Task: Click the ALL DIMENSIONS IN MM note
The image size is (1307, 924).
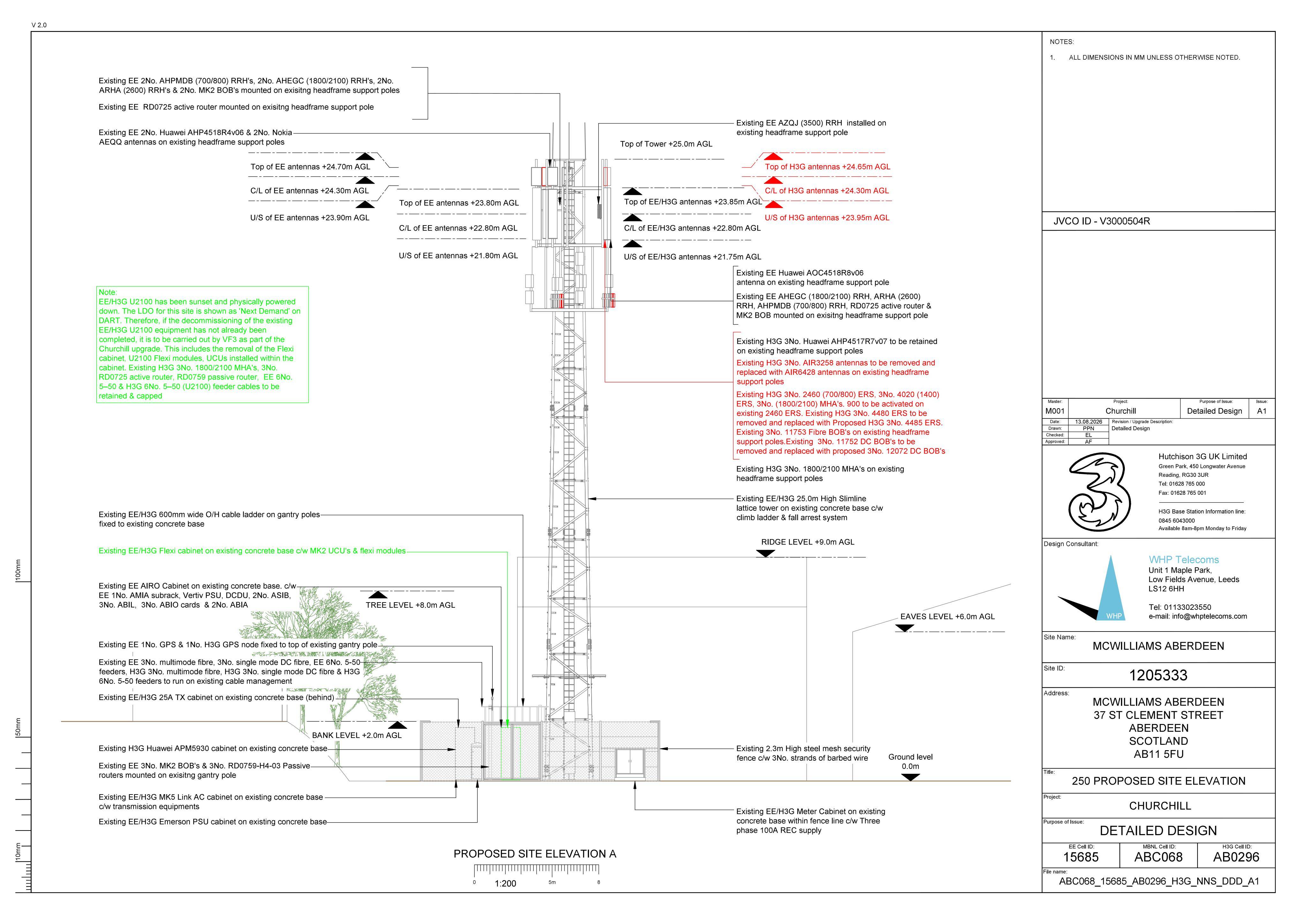Action: [x=1154, y=57]
